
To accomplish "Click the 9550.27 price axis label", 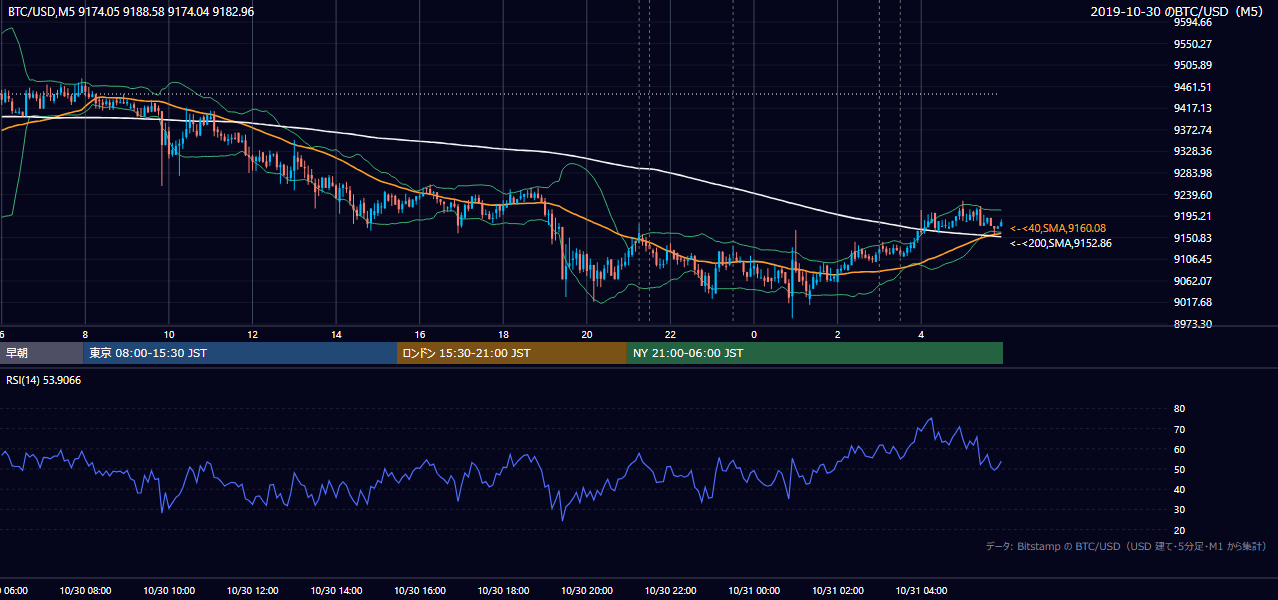I will [x=1193, y=44].
